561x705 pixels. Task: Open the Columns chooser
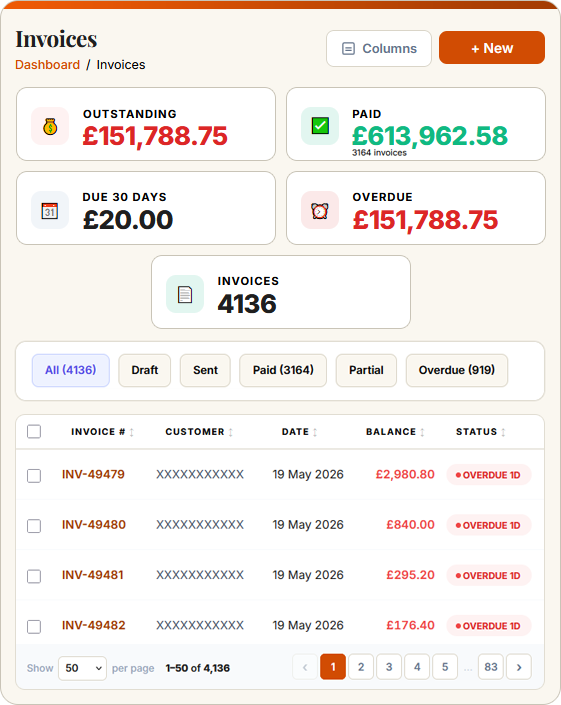[379, 49]
